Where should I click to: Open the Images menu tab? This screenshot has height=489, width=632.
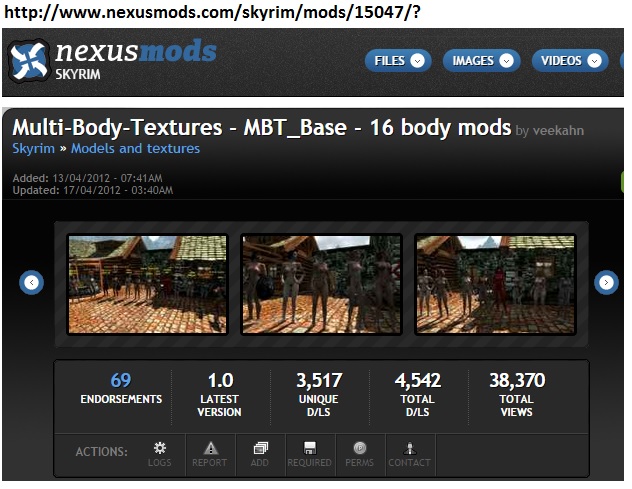[481, 61]
